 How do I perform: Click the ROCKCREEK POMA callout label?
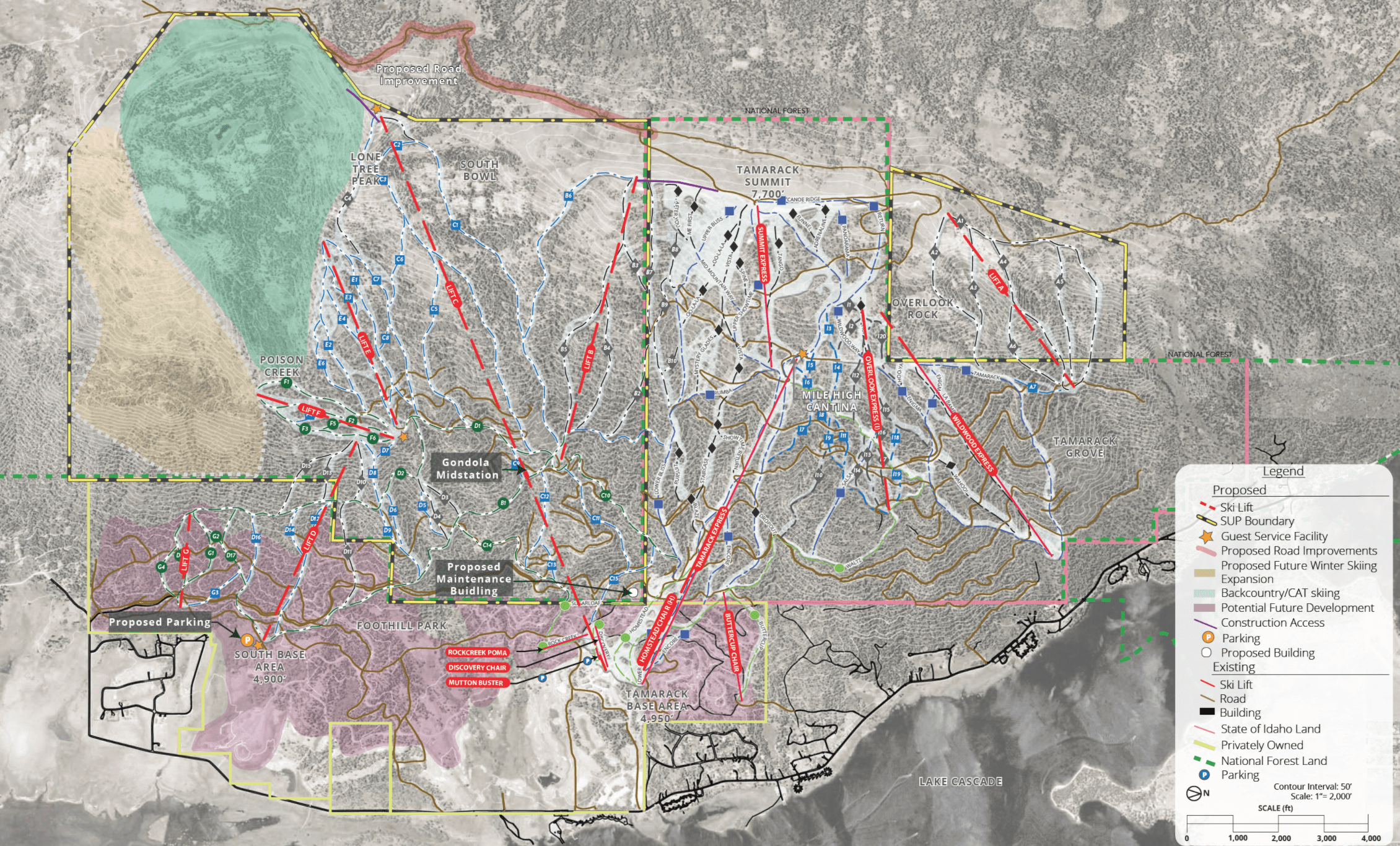point(478,652)
